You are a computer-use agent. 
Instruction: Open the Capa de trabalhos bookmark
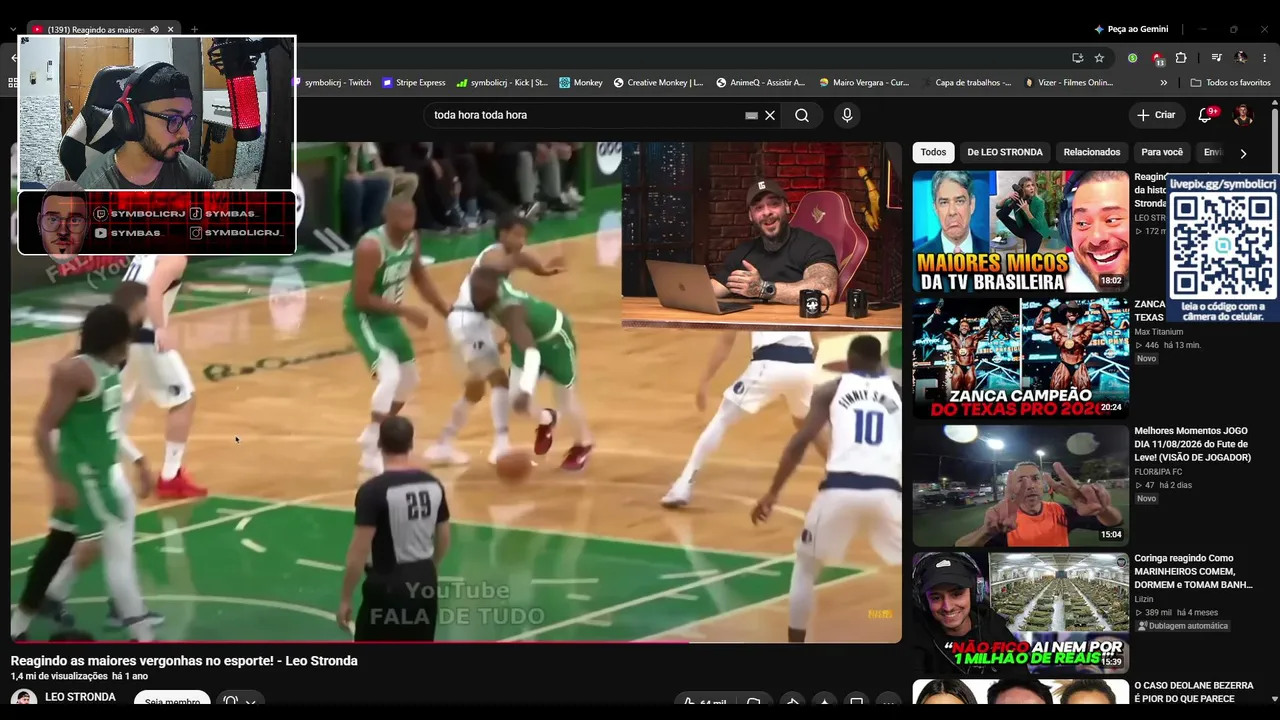pos(973,83)
